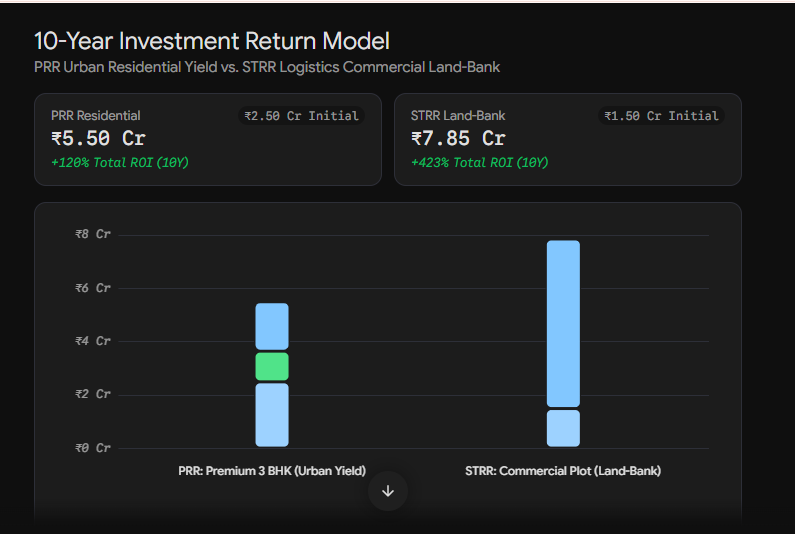The width and height of the screenshot is (795, 534).
Task: Click the PRR Residential card title
Action: point(96,116)
